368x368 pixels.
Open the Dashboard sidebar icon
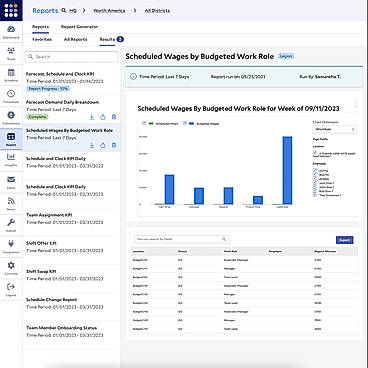pos(11,30)
